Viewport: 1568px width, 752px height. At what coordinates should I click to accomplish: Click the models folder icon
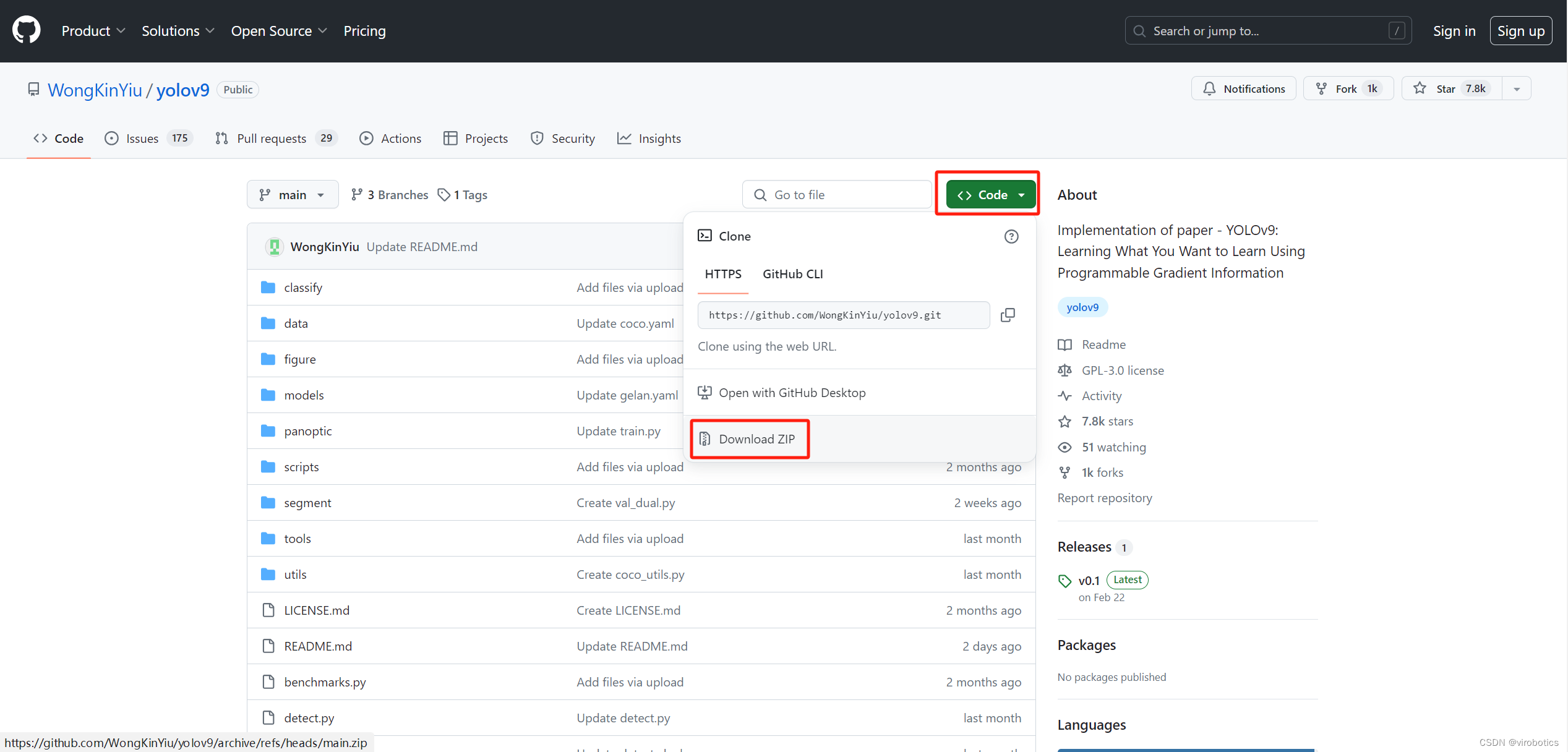click(x=268, y=395)
